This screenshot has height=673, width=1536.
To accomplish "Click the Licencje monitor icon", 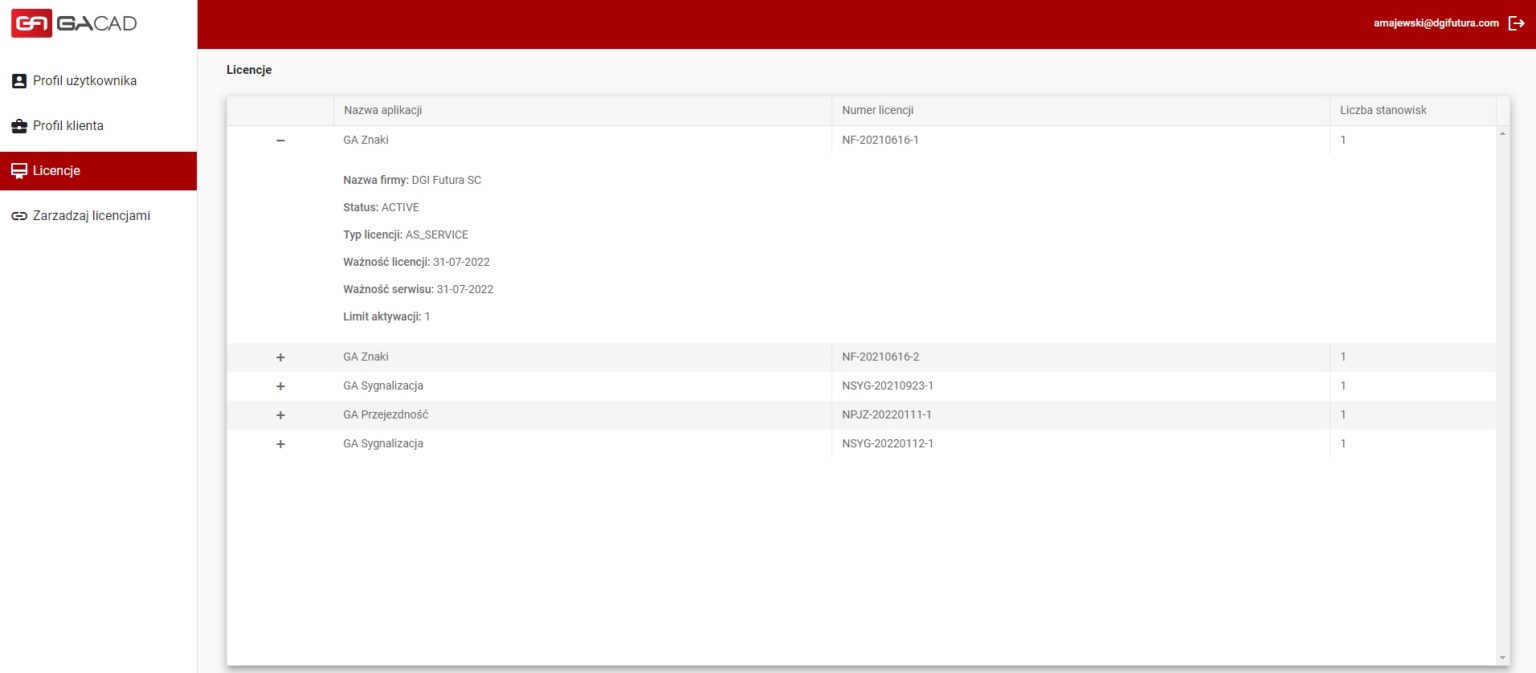I will [18, 171].
